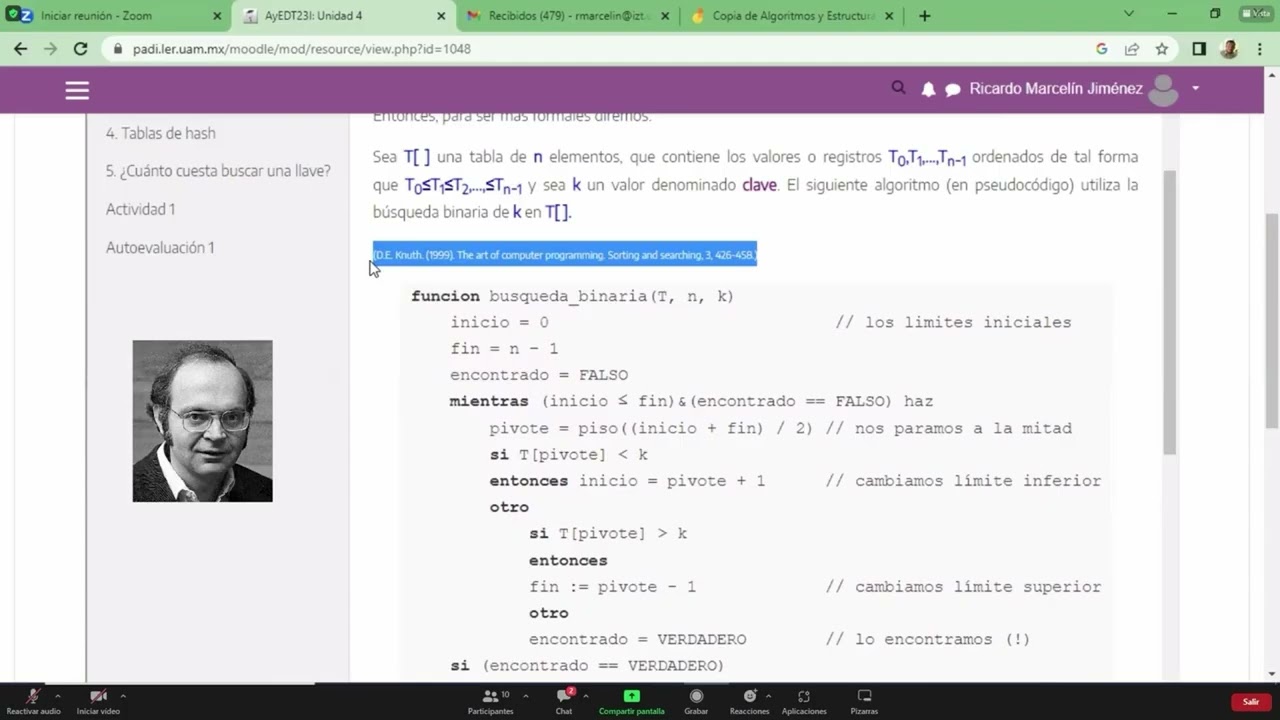Image resolution: width=1280 pixels, height=720 pixels.
Task: Switch to Copia de Algoritmos y Estructuras tab
Action: pos(793,16)
